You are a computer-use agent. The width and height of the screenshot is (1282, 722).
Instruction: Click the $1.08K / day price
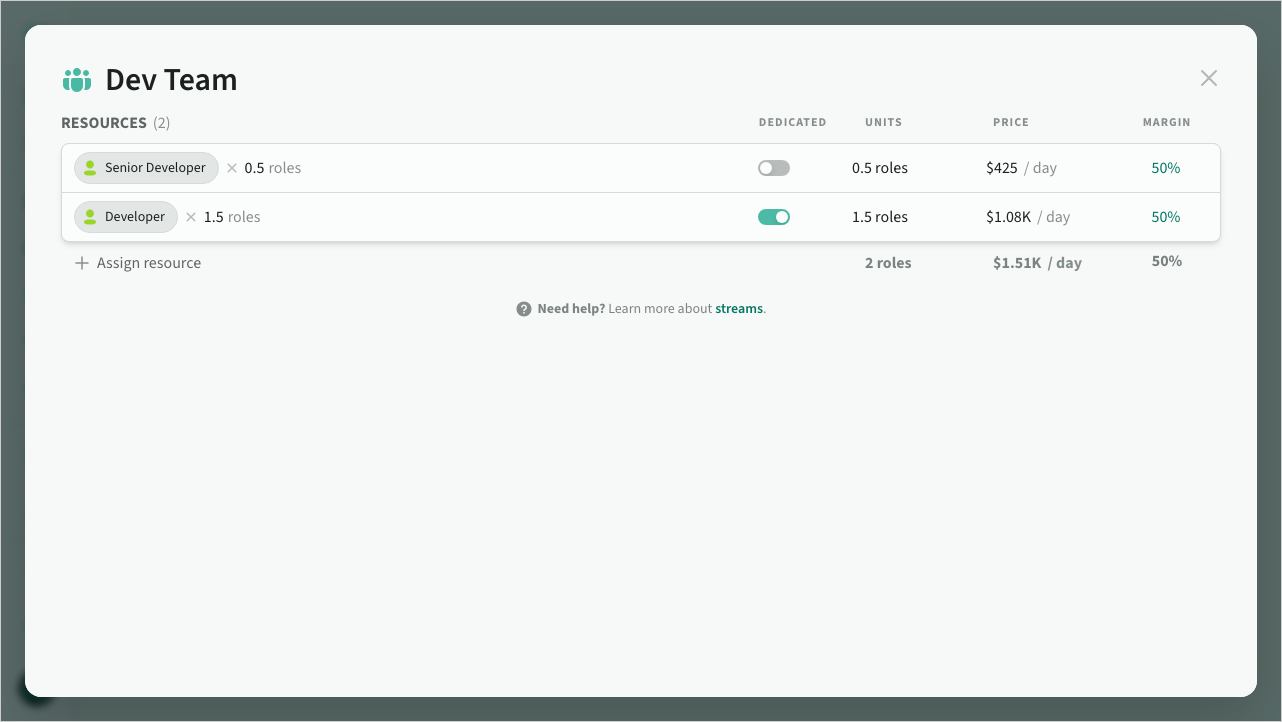[x=1027, y=217]
